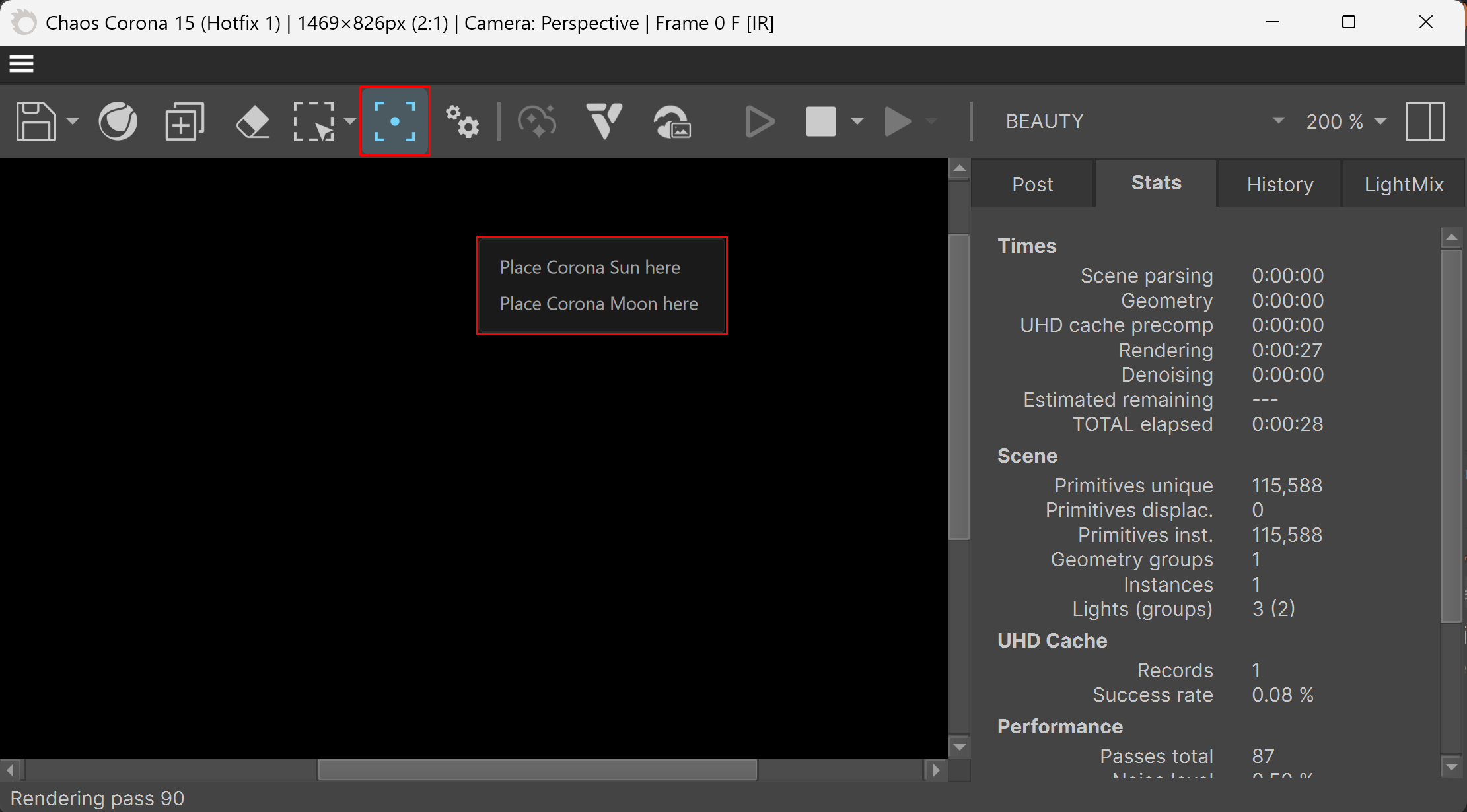1467x812 pixels.
Task: Click the Passes total value '87'
Action: tap(1263, 756)
